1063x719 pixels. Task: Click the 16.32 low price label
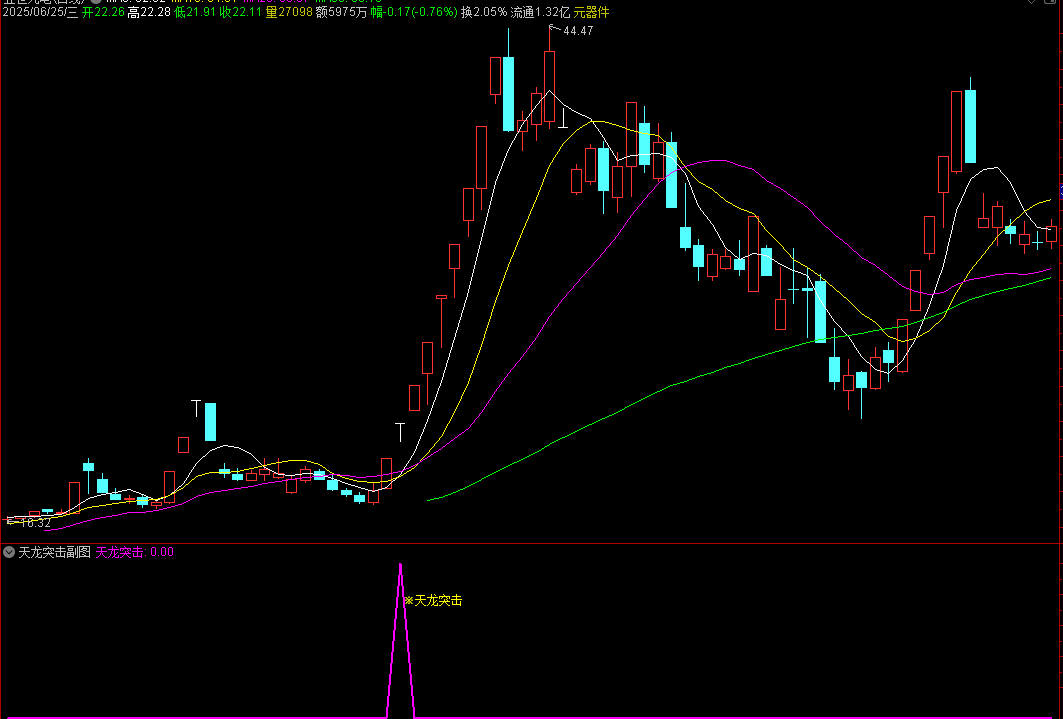click(35, 523)
